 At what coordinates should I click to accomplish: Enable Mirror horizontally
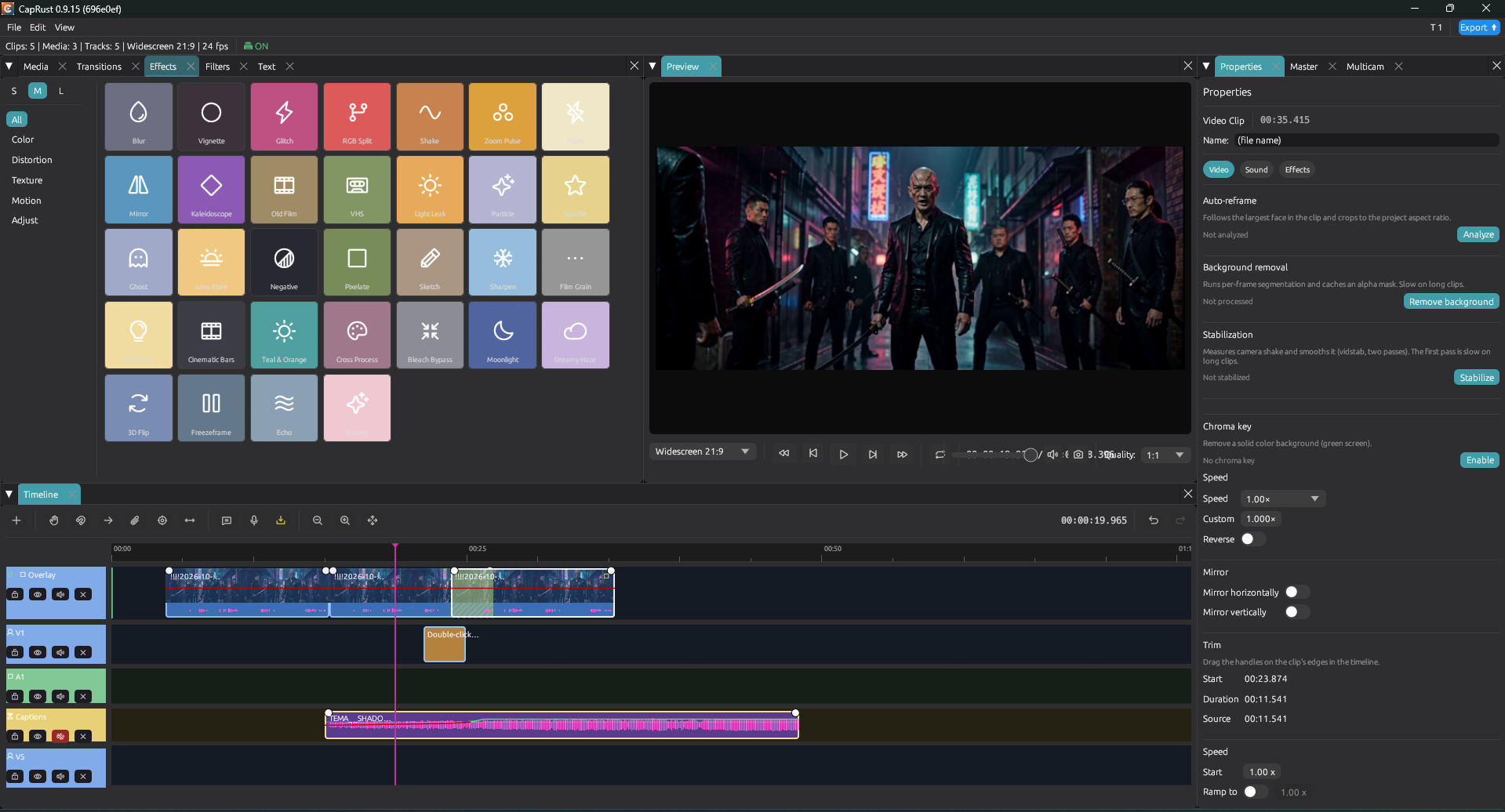1296,593
